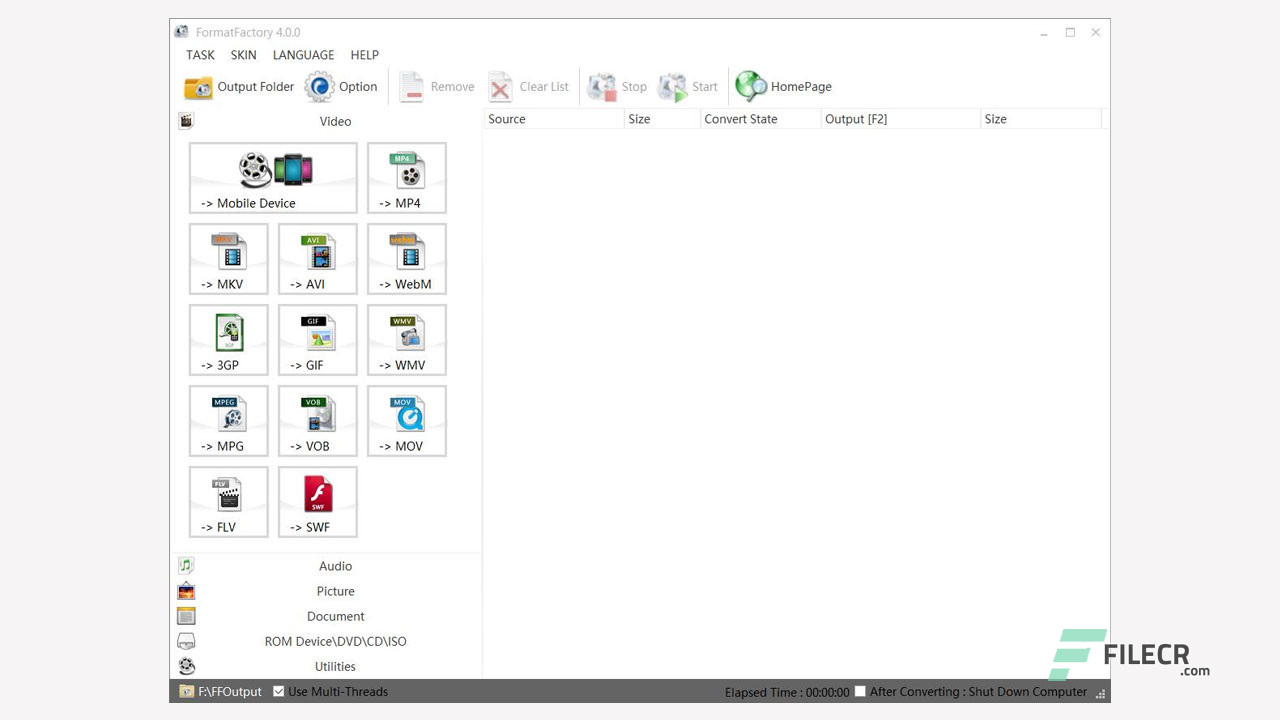Screen dimensions: 1280x720
Task: Expand the Picture category section
Action: (329, 591)
